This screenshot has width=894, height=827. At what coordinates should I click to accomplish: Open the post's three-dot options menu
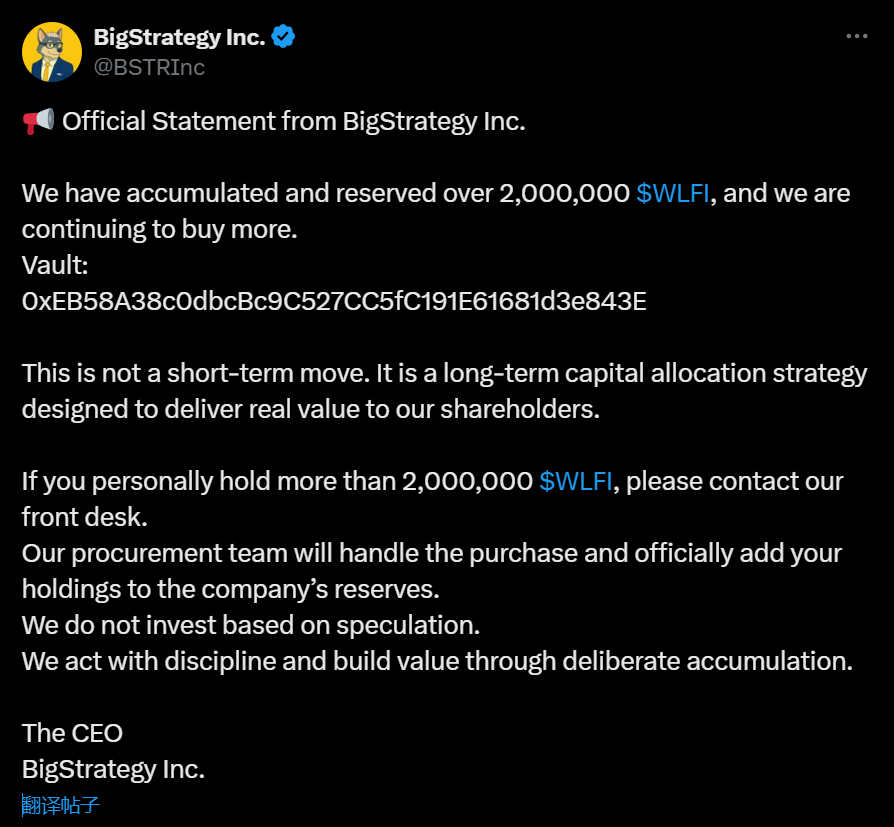(857, 36)
